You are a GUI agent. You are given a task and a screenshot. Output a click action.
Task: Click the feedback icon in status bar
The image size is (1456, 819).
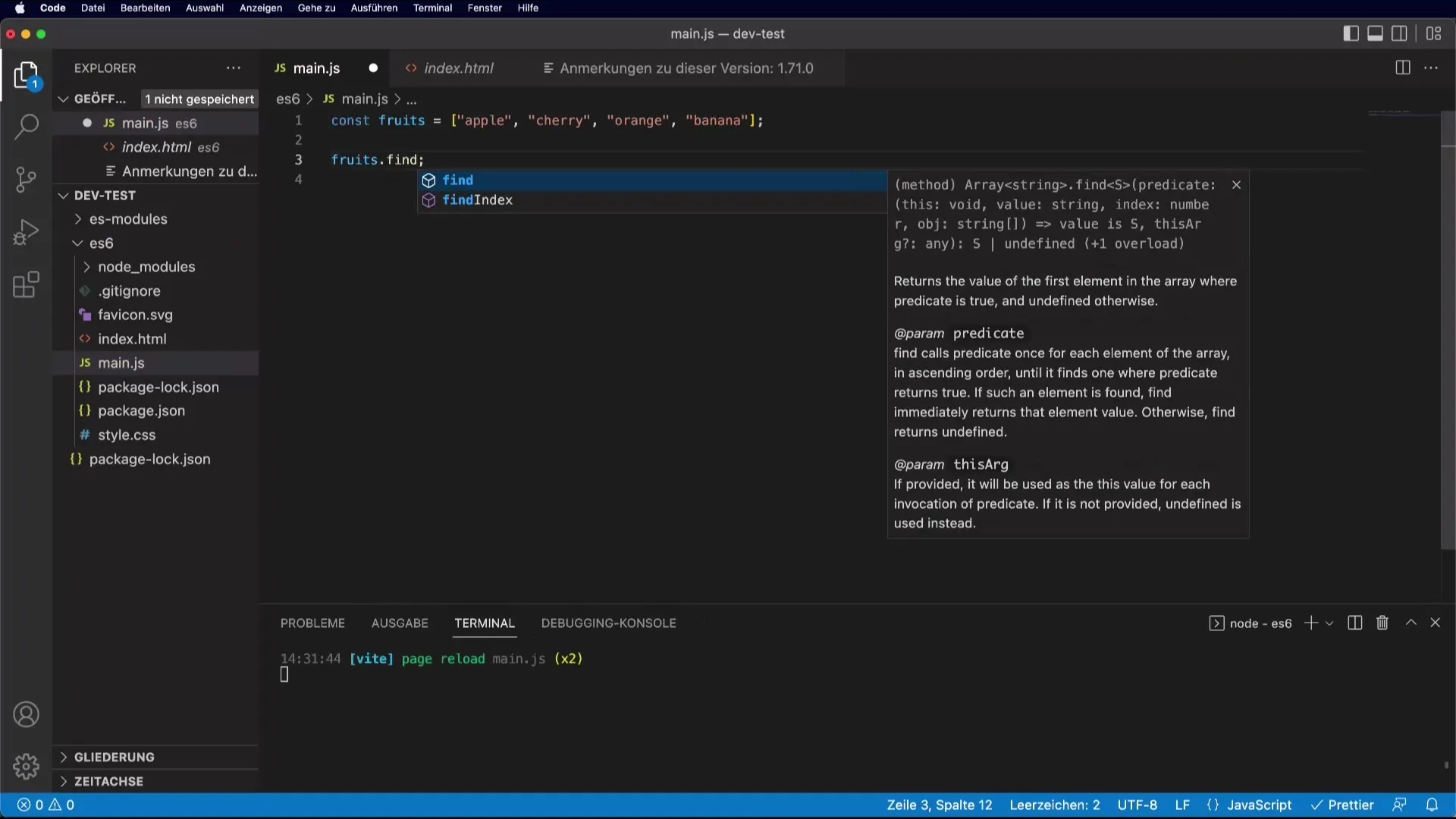(1399, 805)
